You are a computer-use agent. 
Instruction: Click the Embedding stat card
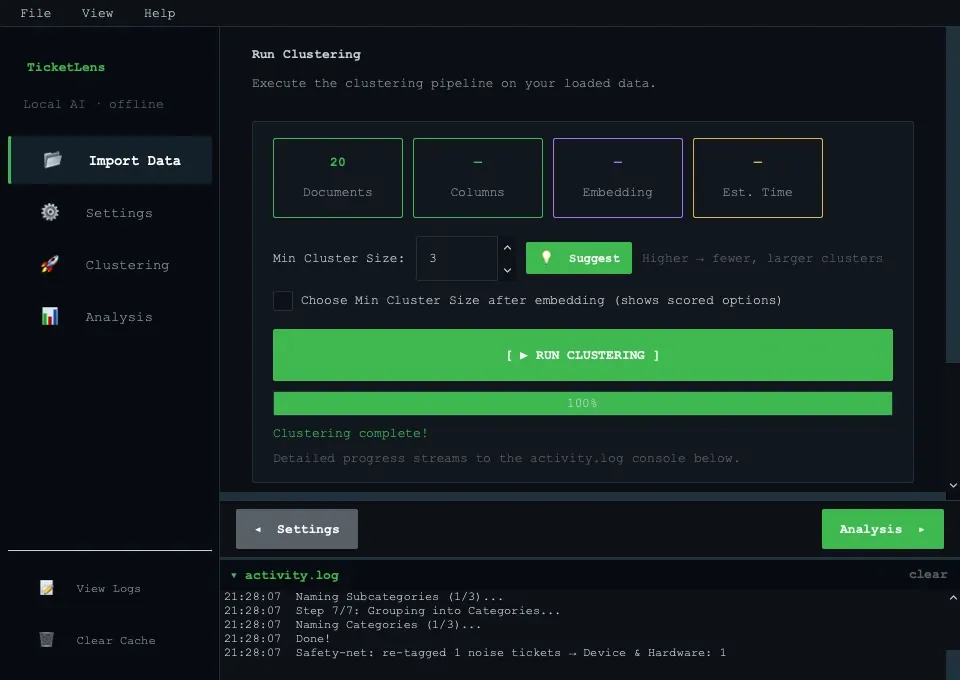(x=618, y=177)
